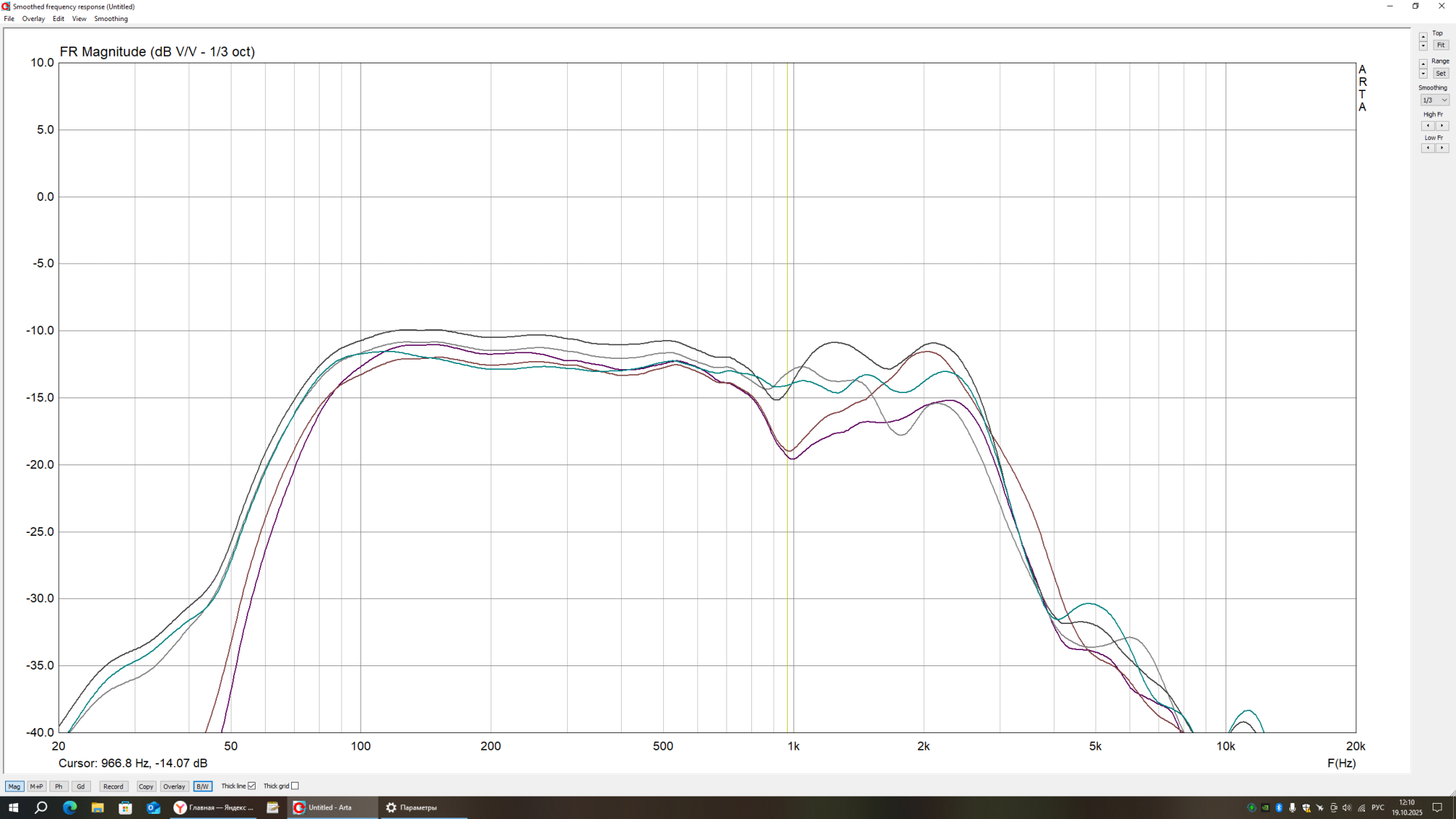Toggle the B/W display button

[x=202, y=787]
